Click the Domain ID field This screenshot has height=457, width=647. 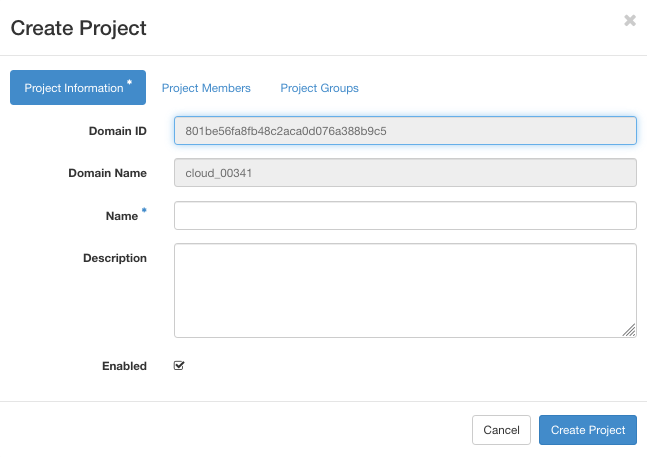click(405, 131)
